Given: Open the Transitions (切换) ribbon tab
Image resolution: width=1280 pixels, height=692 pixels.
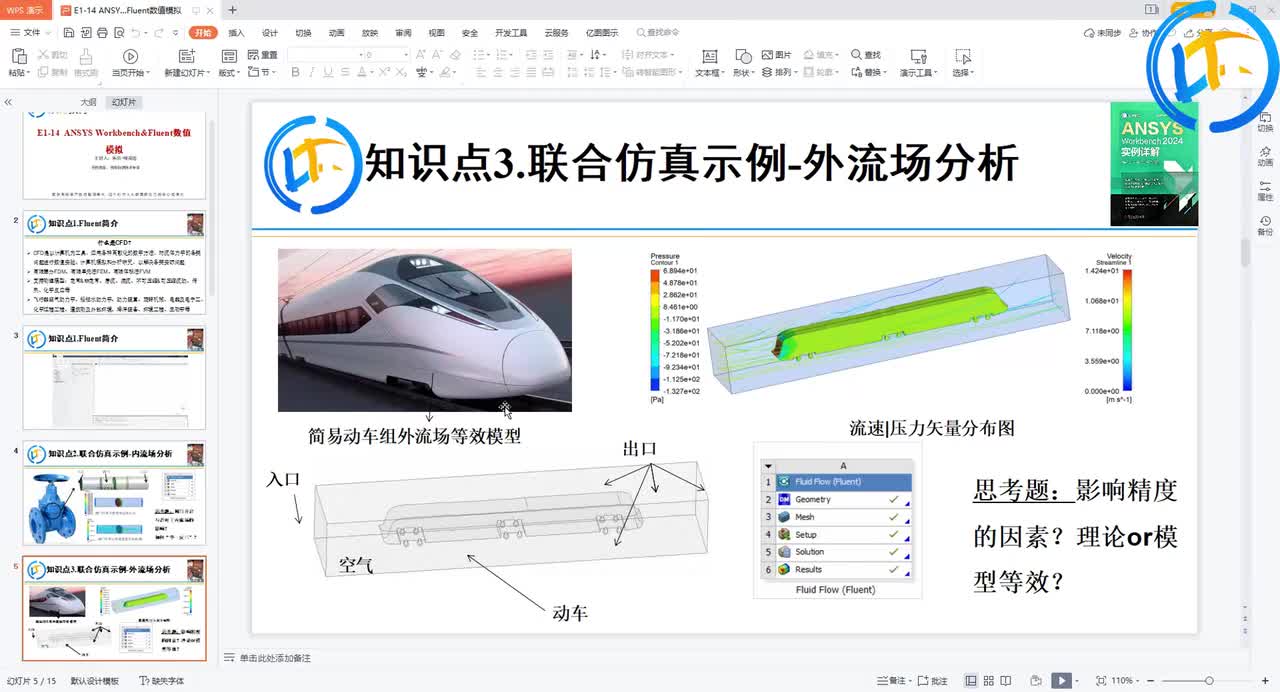Looking at the screenshot, I should pos(303,33).
